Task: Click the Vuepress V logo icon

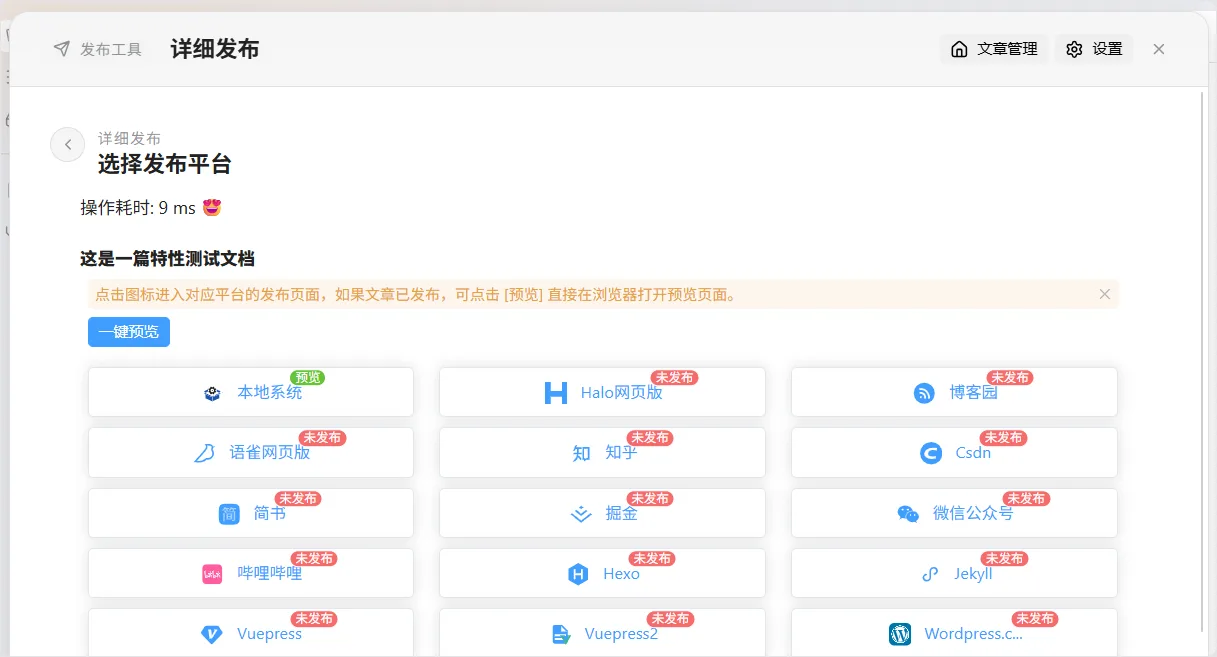Action: (x=212, y=634)
